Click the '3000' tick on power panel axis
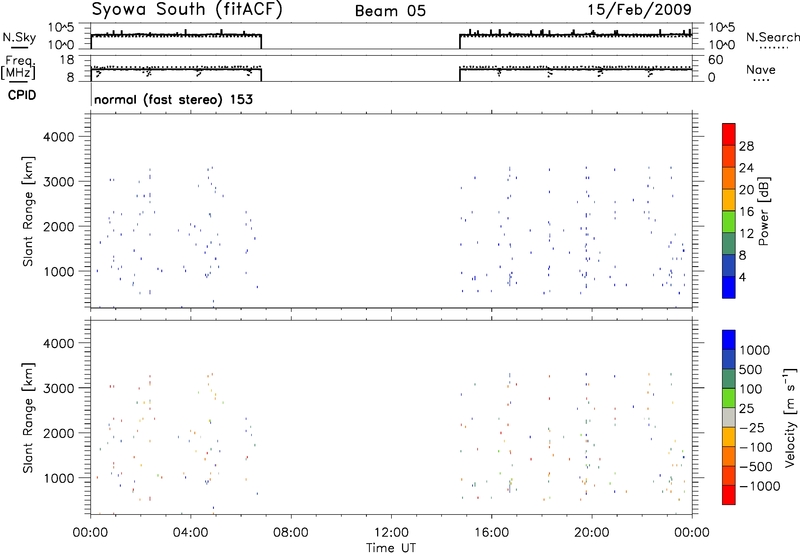Screen dimensions: 800x554 (x=59, y=182)
